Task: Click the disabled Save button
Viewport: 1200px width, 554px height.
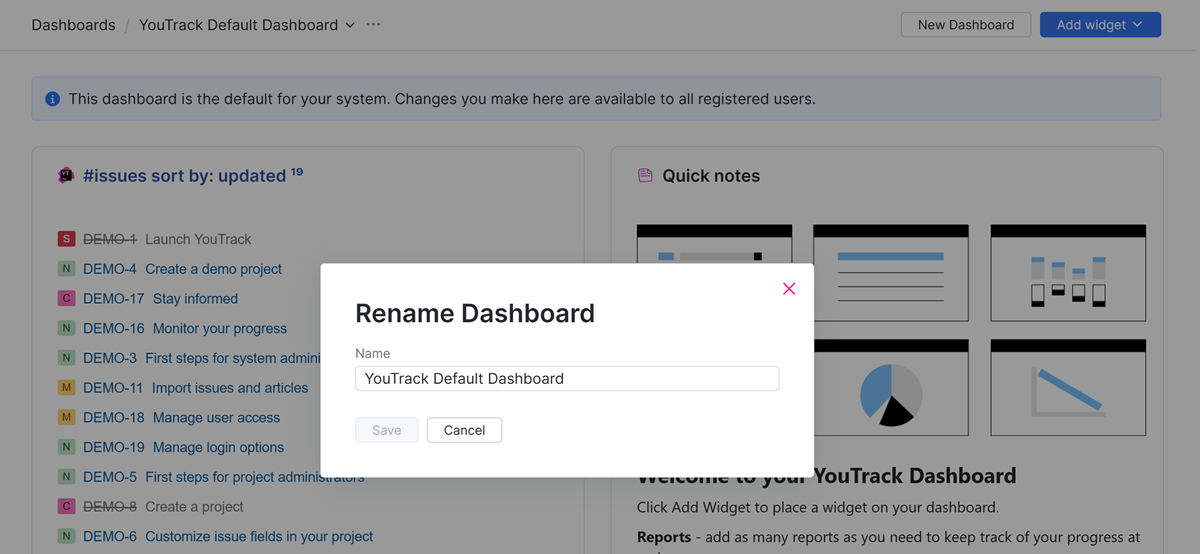Action: (x=386, y=430)
